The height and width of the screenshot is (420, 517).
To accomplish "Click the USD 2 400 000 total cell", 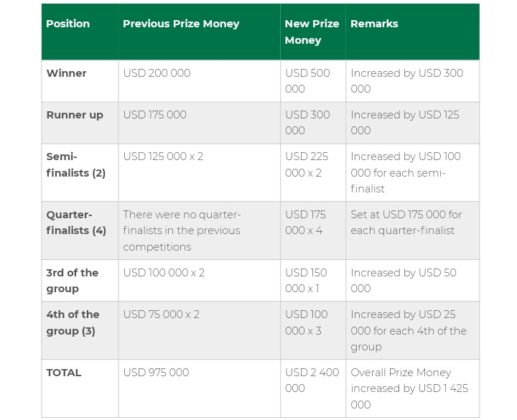I will tap(312, 380).
